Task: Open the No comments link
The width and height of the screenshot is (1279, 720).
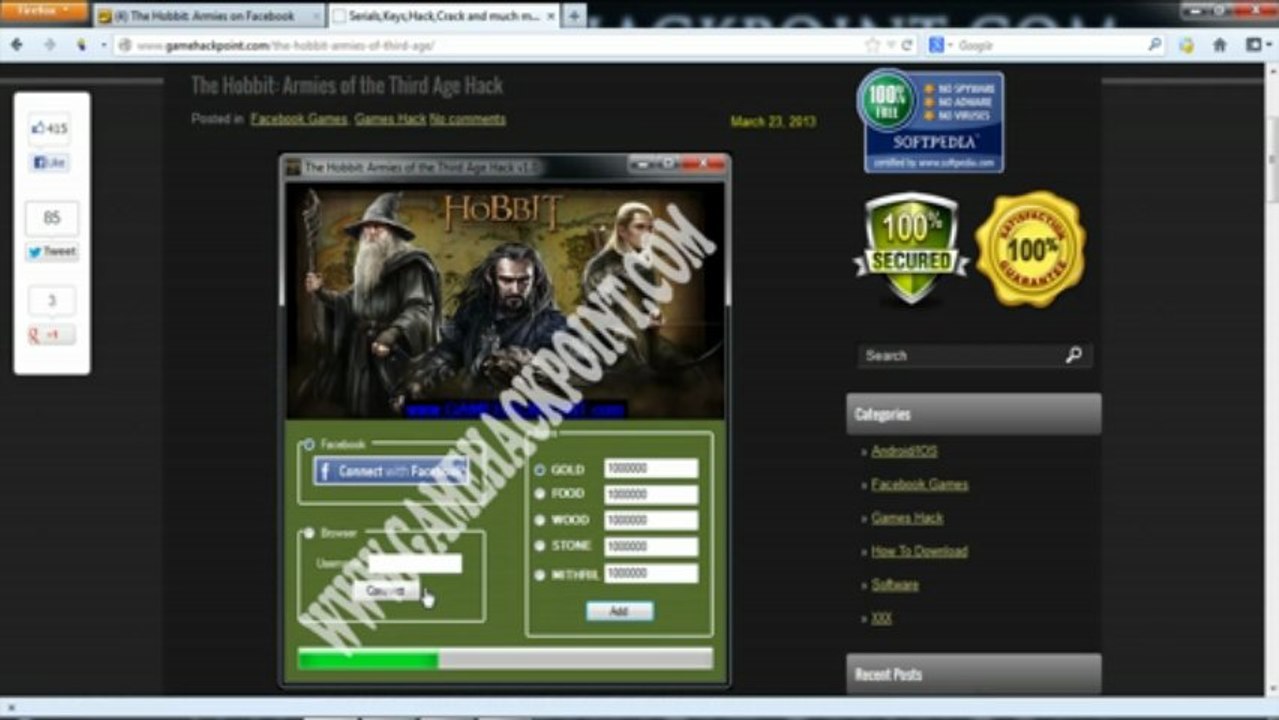Action: (467, 119)
